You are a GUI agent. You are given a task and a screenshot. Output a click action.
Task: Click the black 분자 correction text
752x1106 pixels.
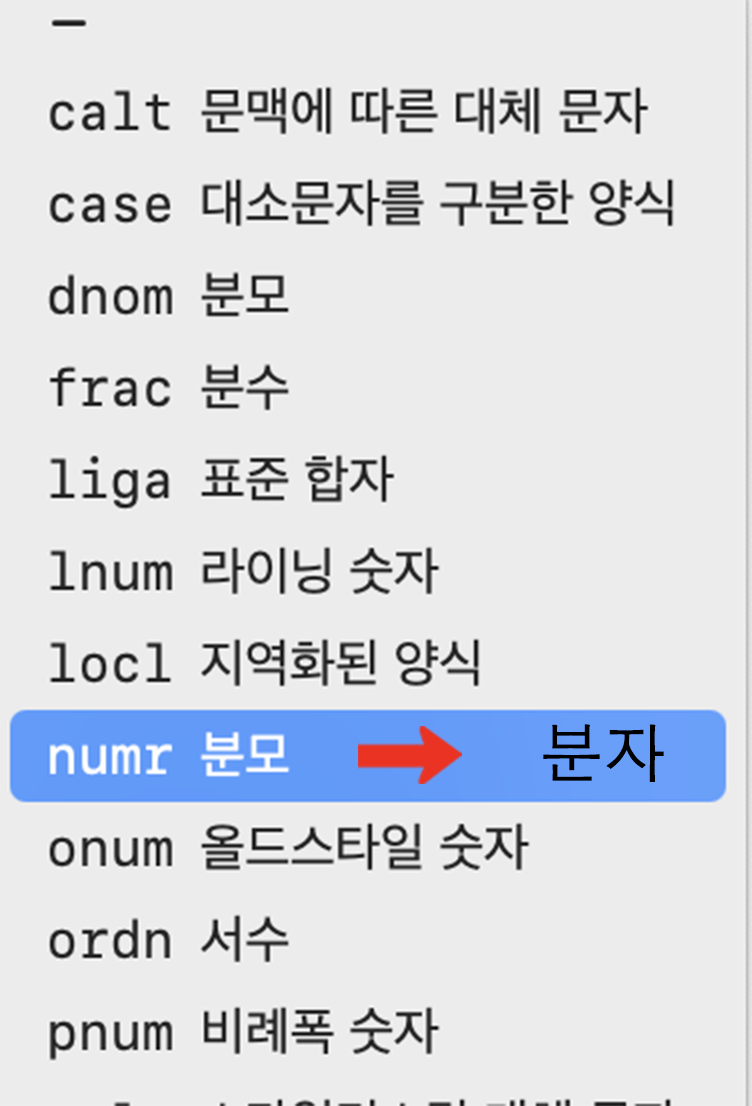coord(603,753)
